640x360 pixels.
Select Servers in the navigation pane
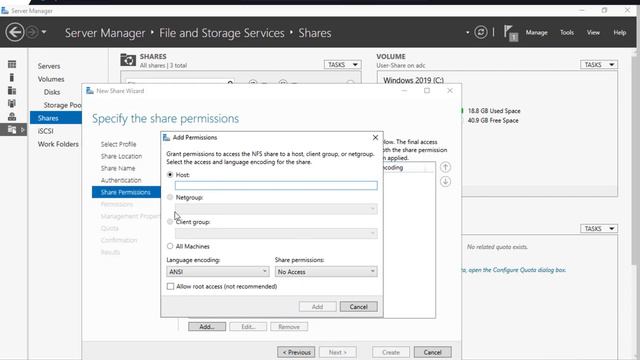[49, 66]
